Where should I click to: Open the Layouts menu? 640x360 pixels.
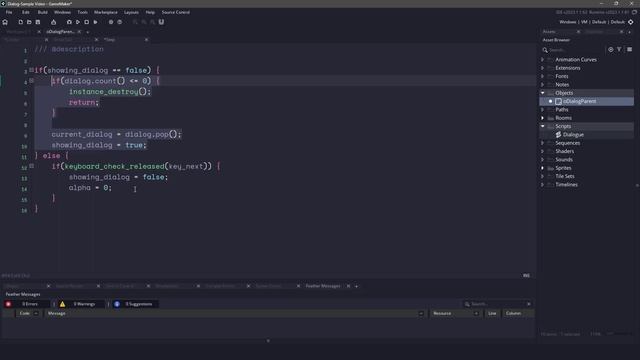[x=131, y=12]
